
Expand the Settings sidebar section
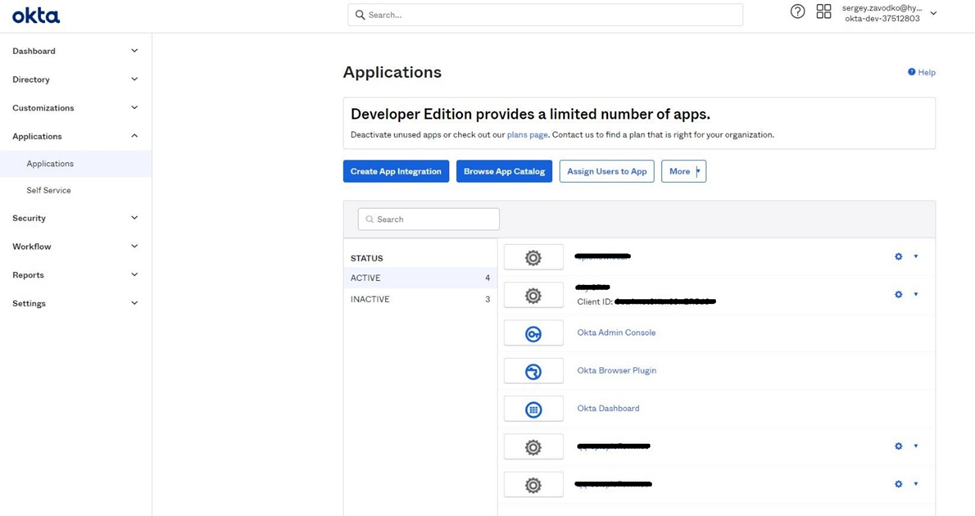(x=134, y=303)
